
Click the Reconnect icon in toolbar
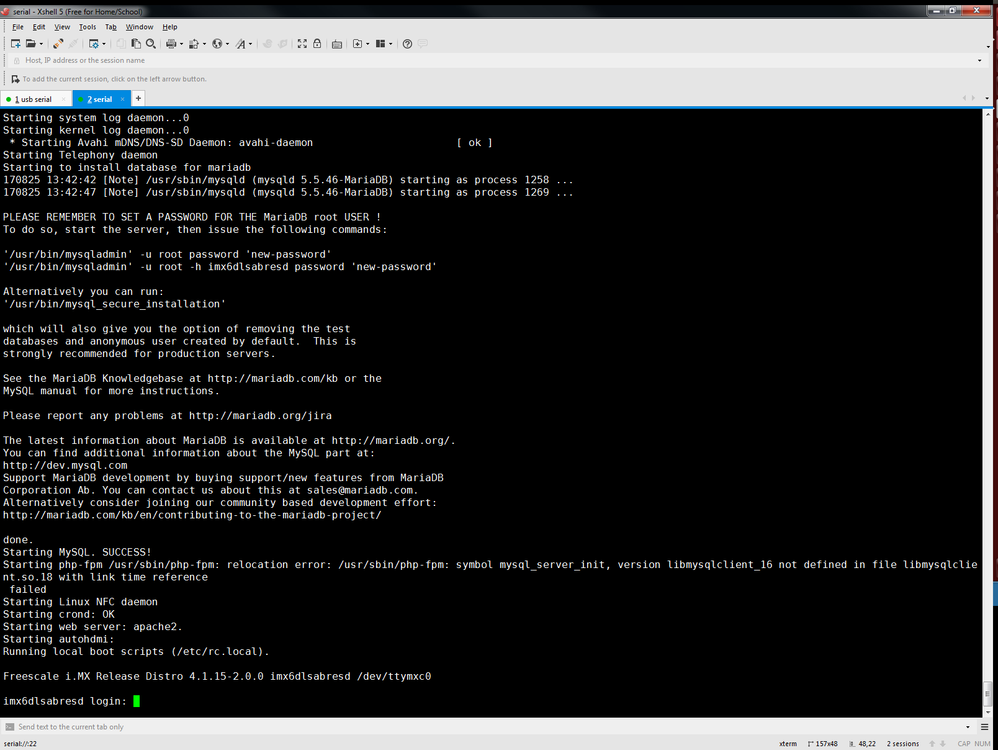58,43
